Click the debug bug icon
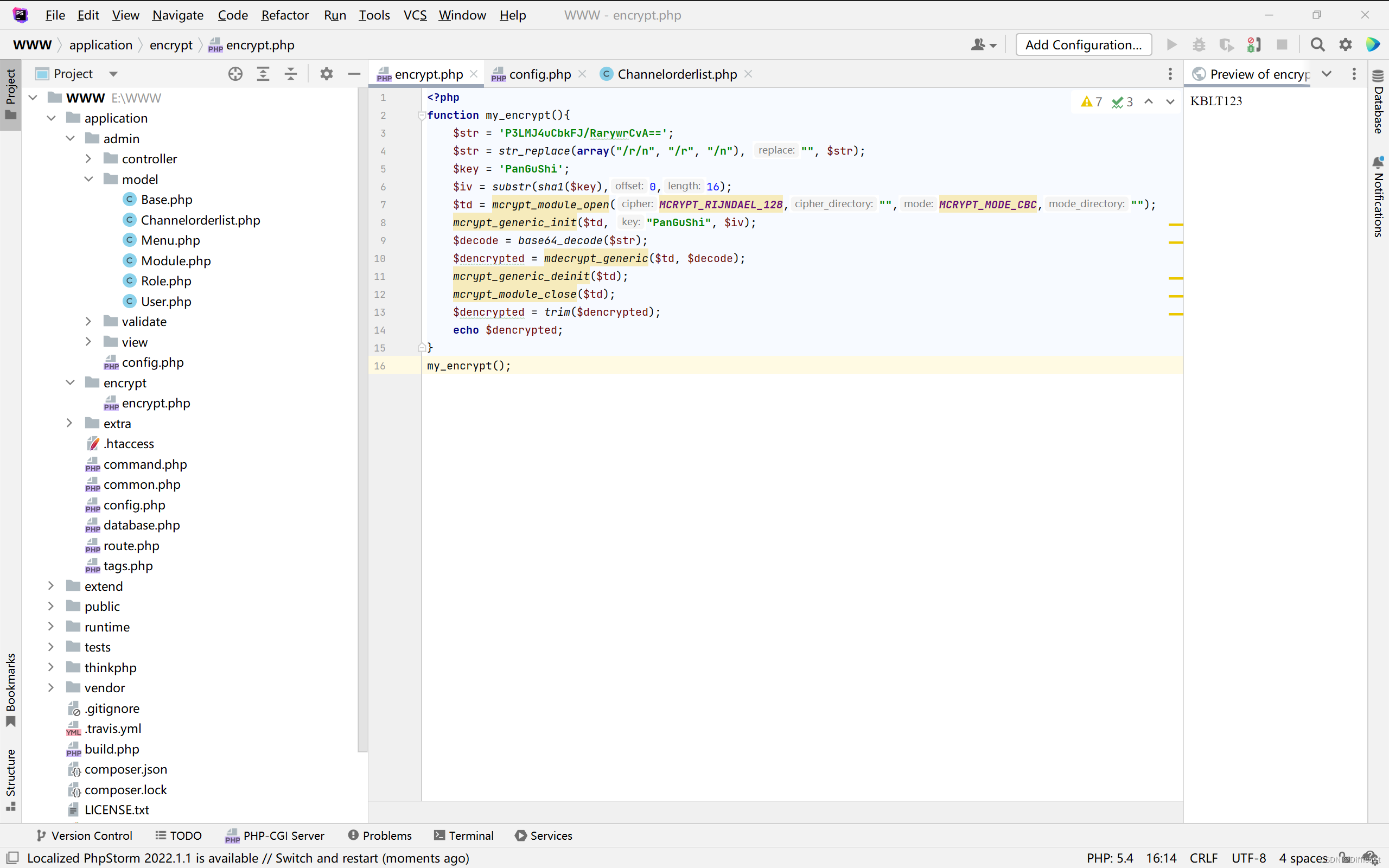1389x868 pixels. tap(1199, 45)
